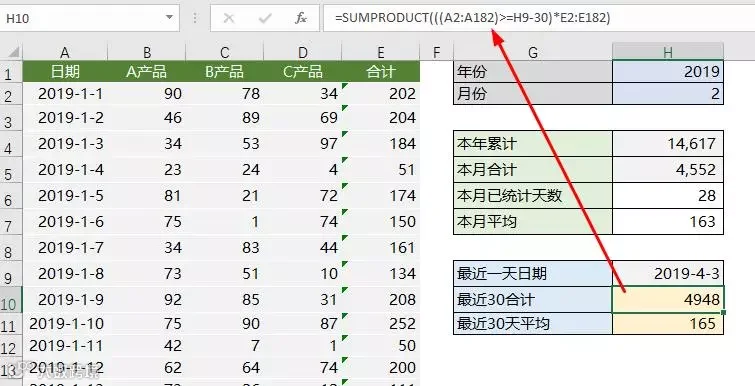The height and width of the screenshot is (386, 755).
Task: Click the 最近30天平均 label cell
Action: coord(533,323)
